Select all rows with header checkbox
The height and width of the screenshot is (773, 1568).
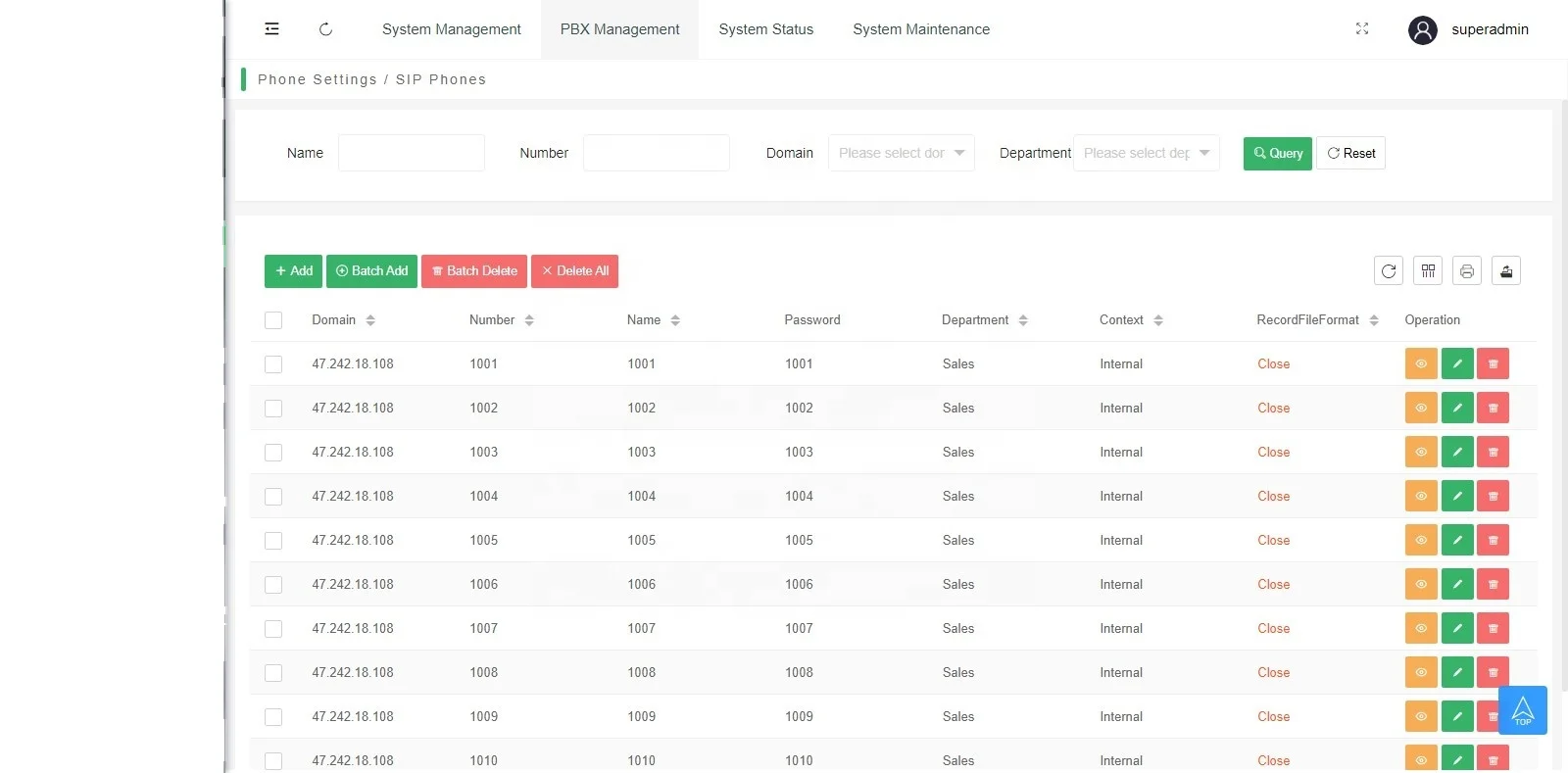[x=273, y=320]
